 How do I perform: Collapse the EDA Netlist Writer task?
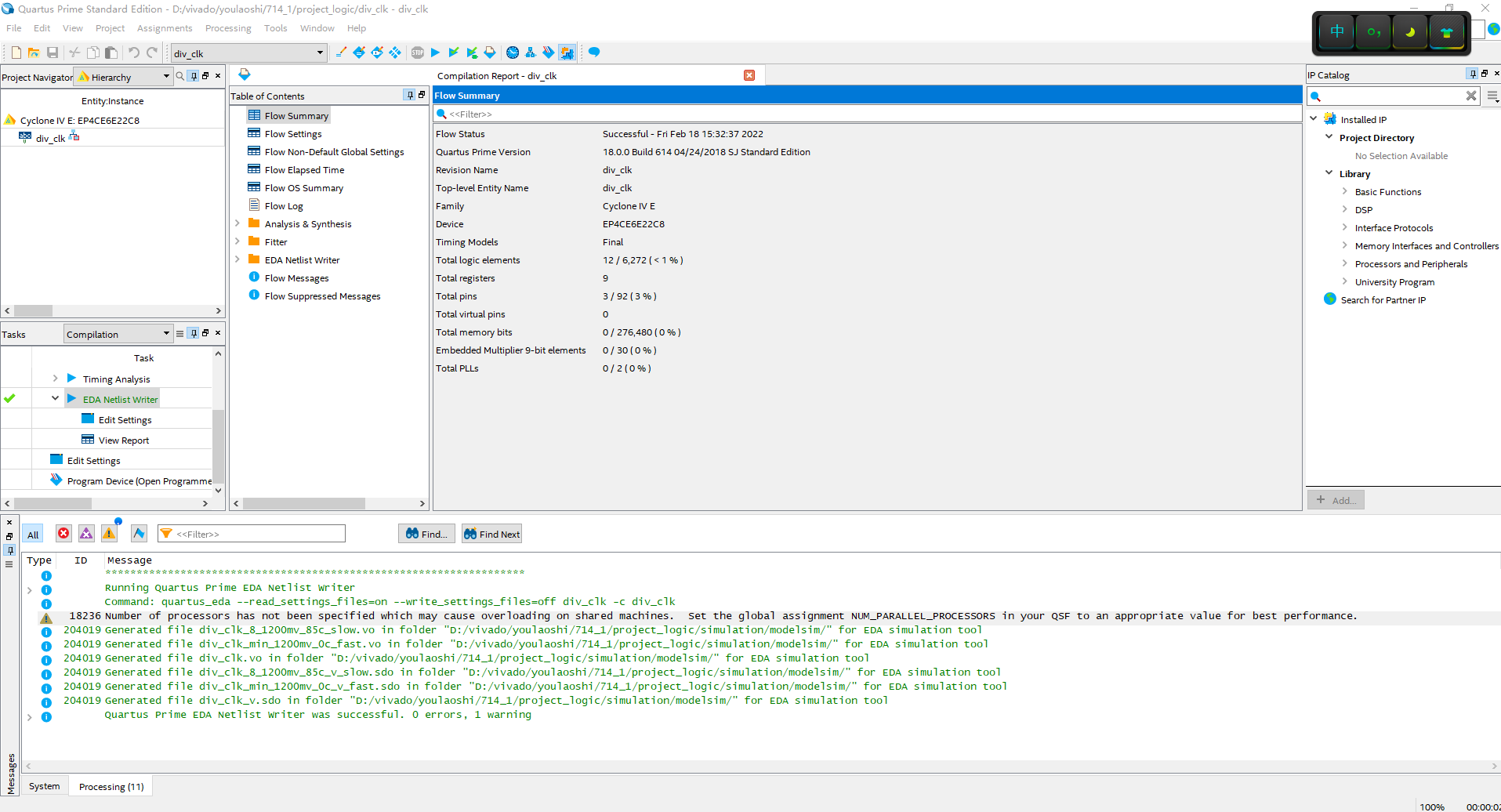55,398
